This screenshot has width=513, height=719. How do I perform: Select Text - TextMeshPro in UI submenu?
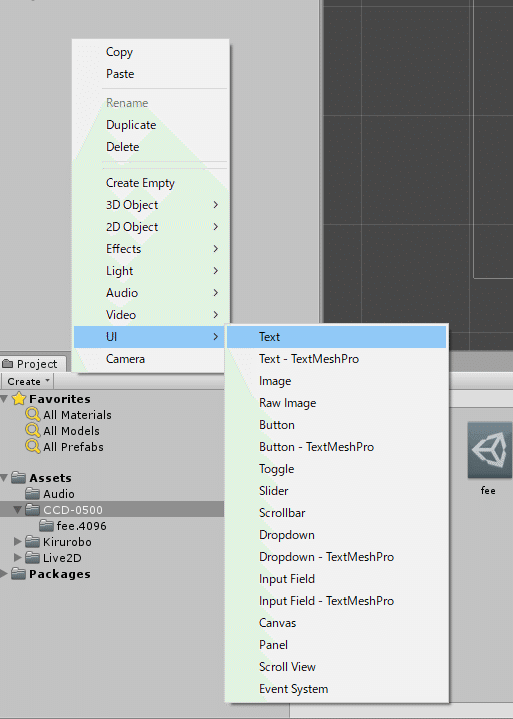pyautogui.click(x=336, y=359)
